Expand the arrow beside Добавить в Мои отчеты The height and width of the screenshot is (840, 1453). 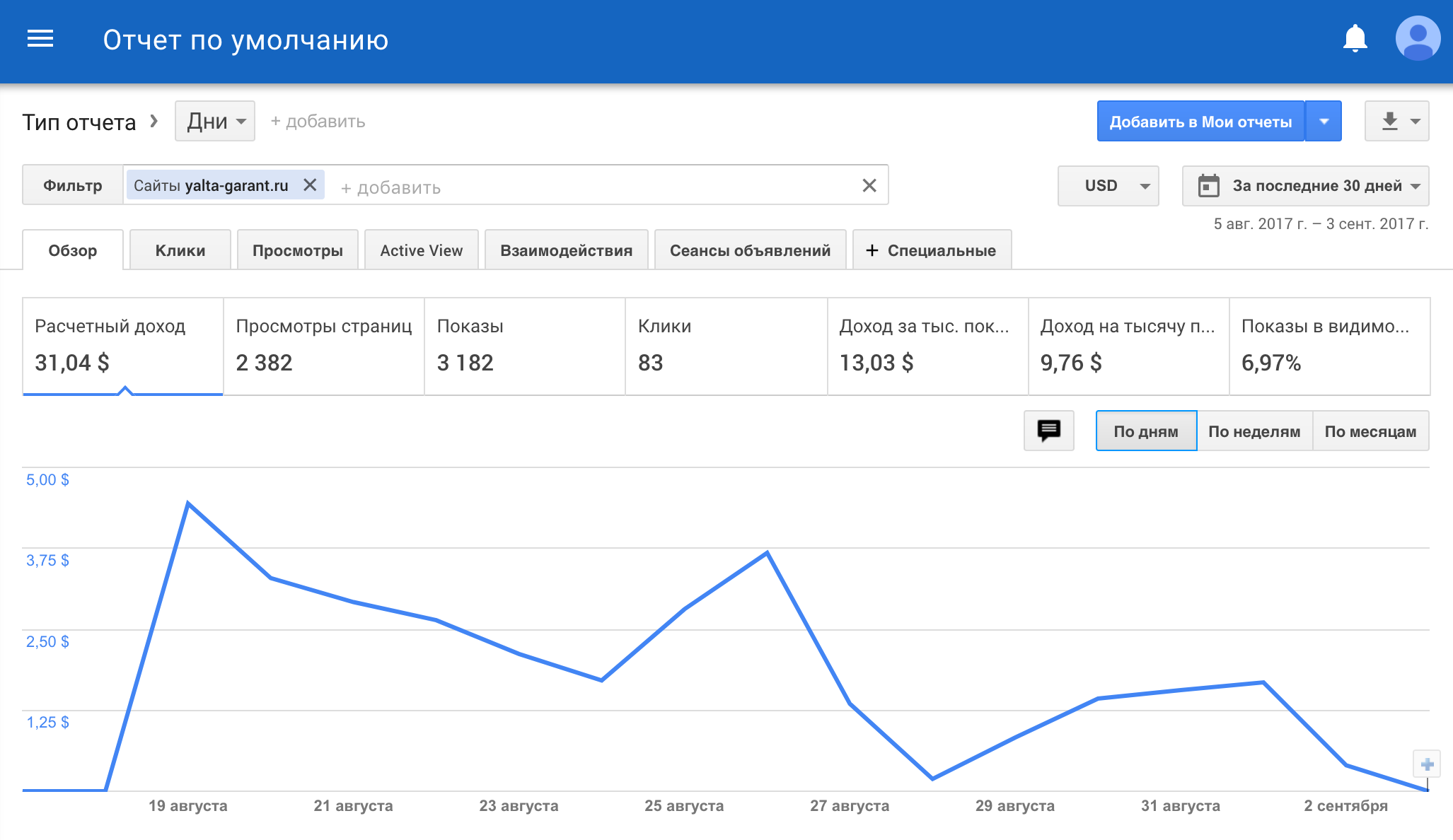pyautogui.click(x=1324, y=121)
